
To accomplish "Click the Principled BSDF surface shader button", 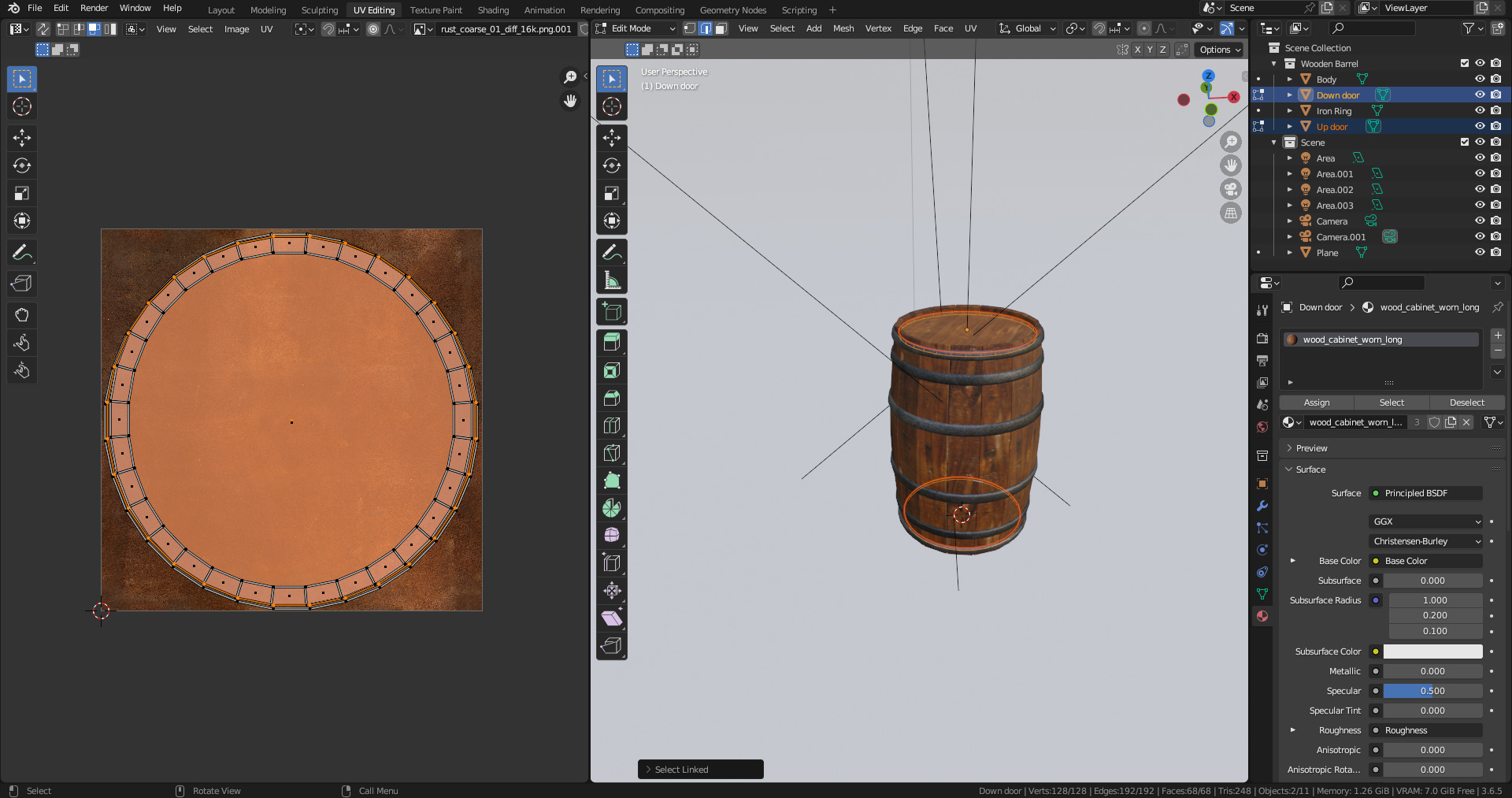I will (x=1426, y=493).
